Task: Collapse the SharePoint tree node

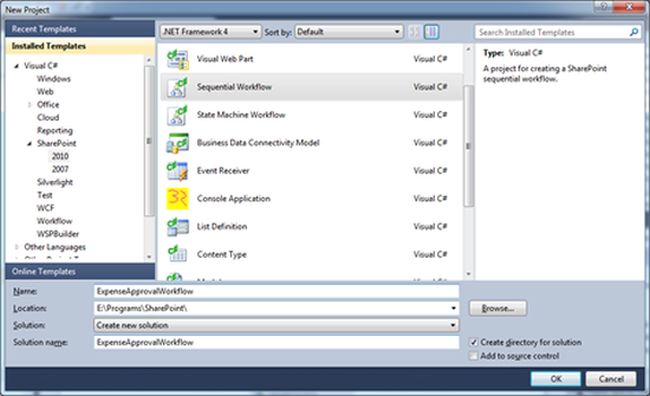Action: pyautogui.click(x=29, y=144)
